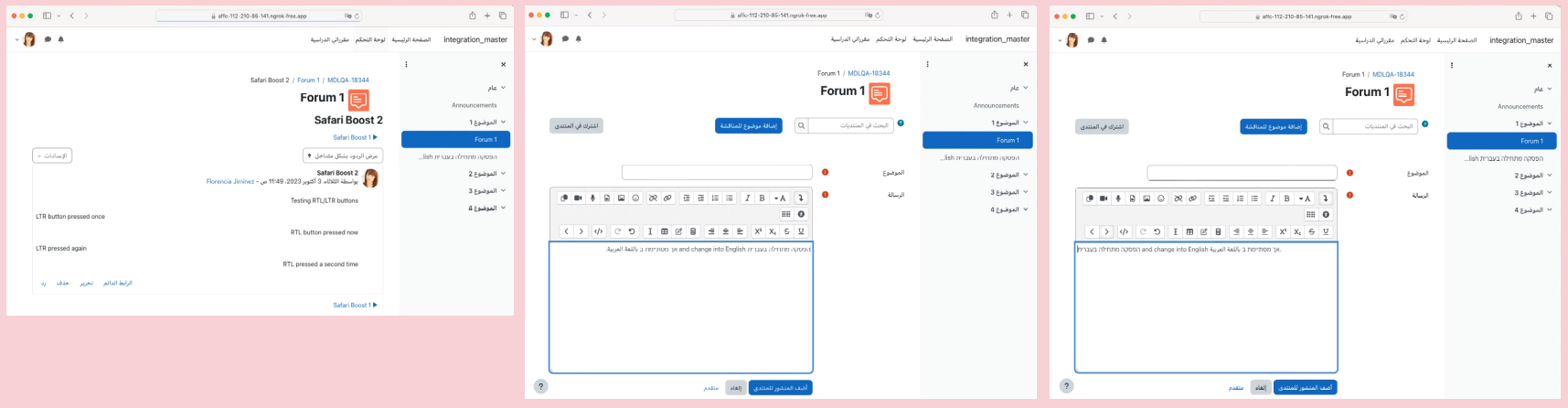Click the bold icon in the right window editor
This screenshot has height=408, width=1568.
1286,198
